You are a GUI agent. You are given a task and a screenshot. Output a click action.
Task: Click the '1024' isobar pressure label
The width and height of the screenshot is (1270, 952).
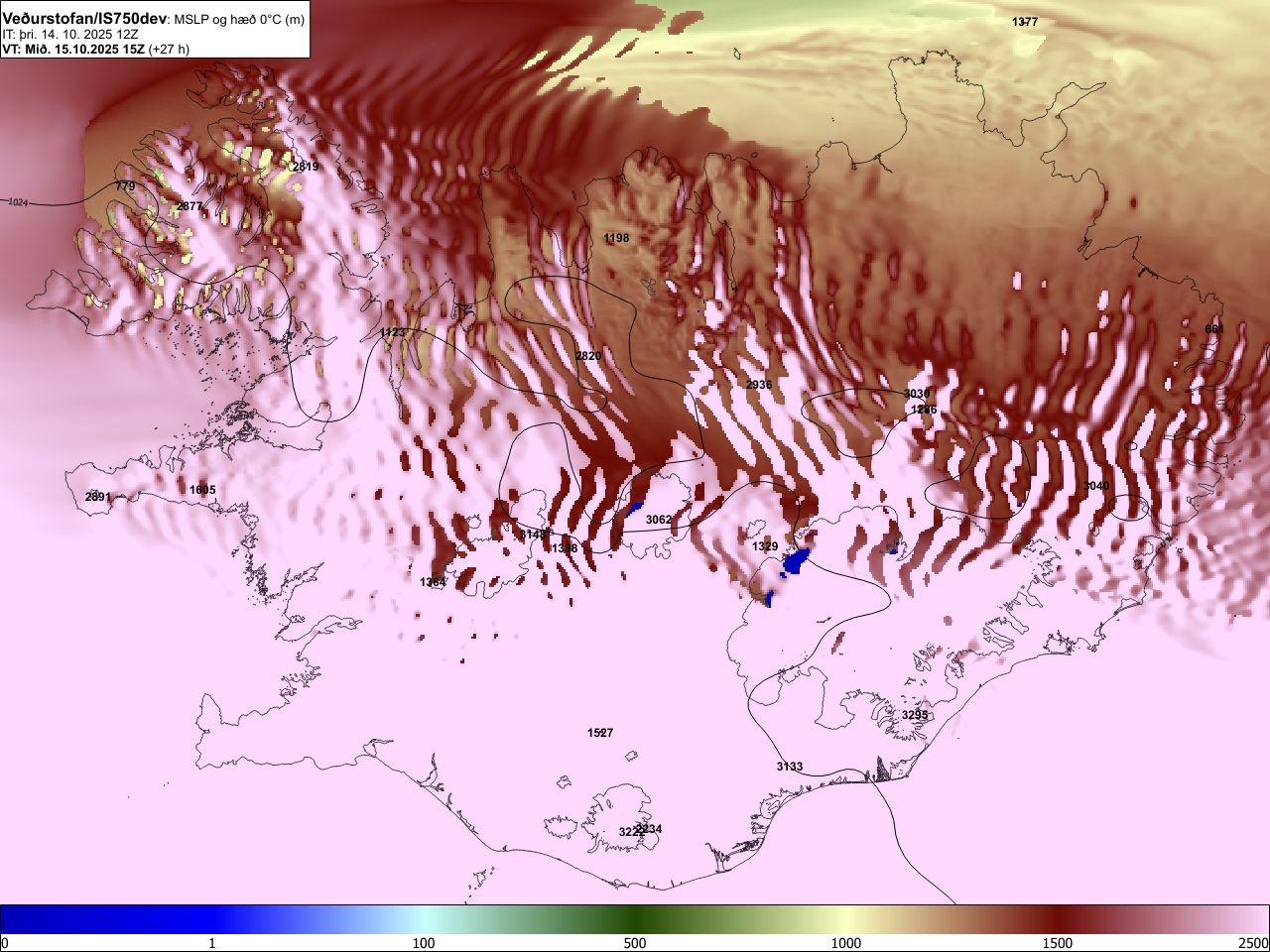[x=18, y=202]
